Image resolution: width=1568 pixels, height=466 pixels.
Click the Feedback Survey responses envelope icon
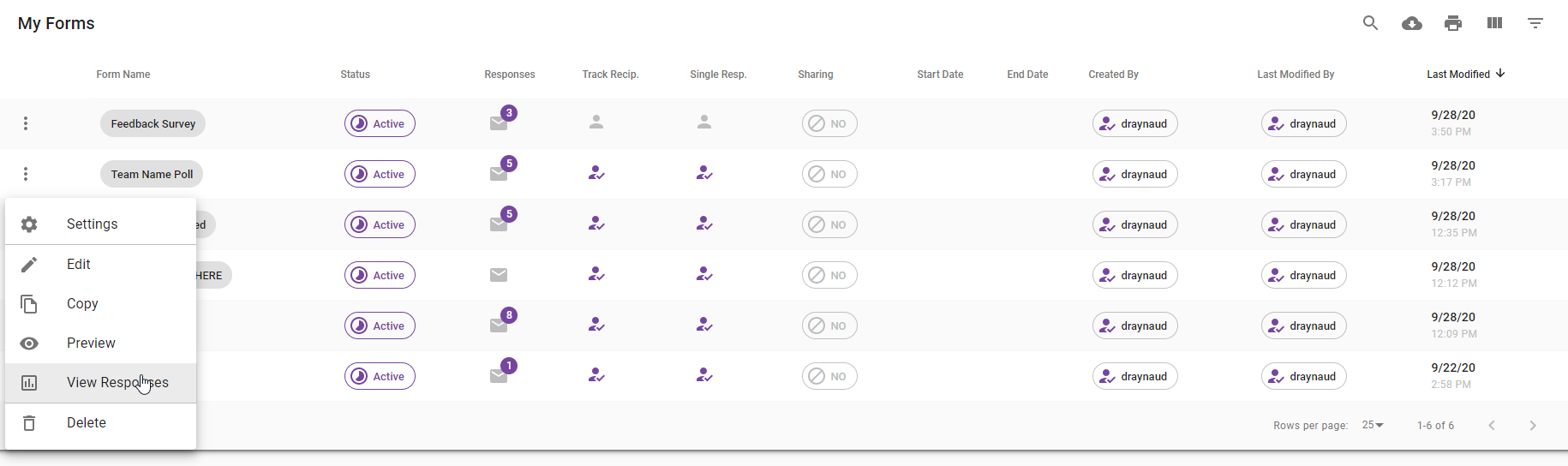click(x=500, y=123)
